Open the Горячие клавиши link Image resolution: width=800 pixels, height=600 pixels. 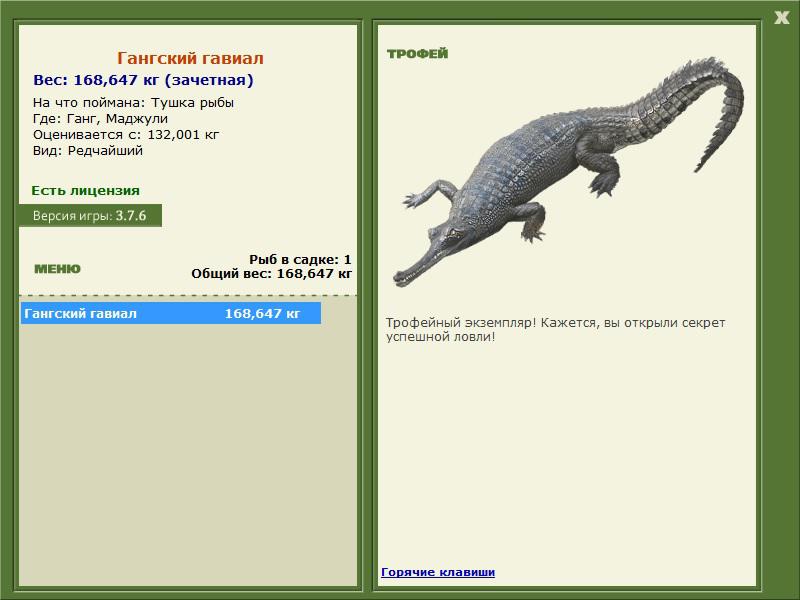point(438,572)
